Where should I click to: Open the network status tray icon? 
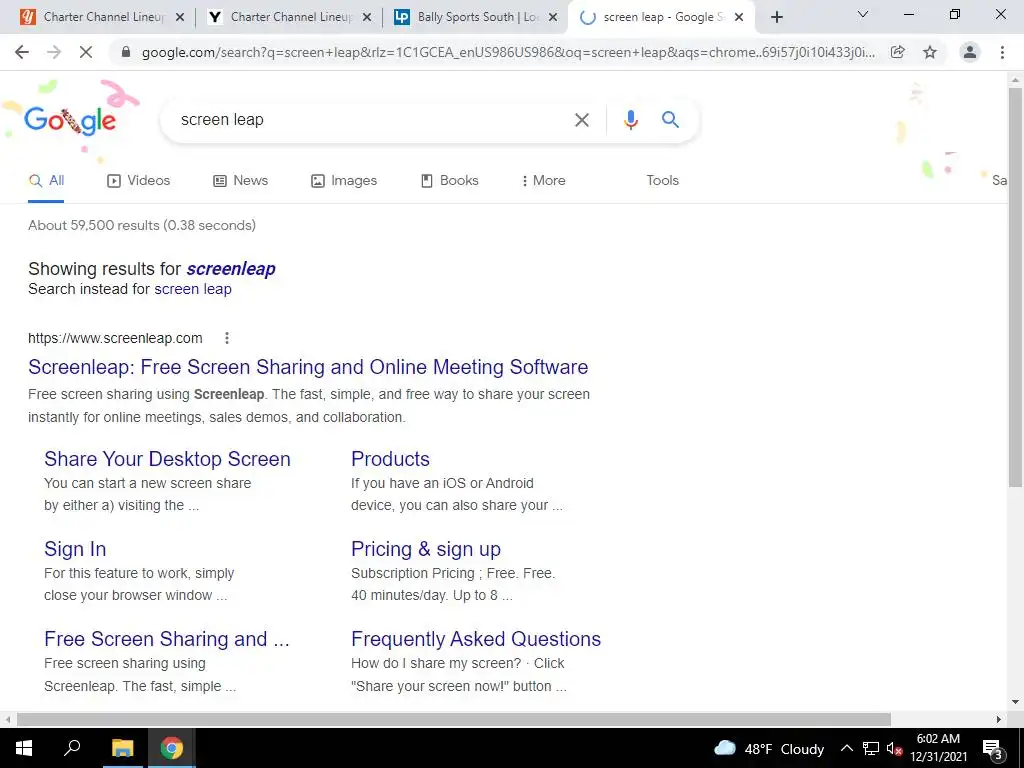870,748
